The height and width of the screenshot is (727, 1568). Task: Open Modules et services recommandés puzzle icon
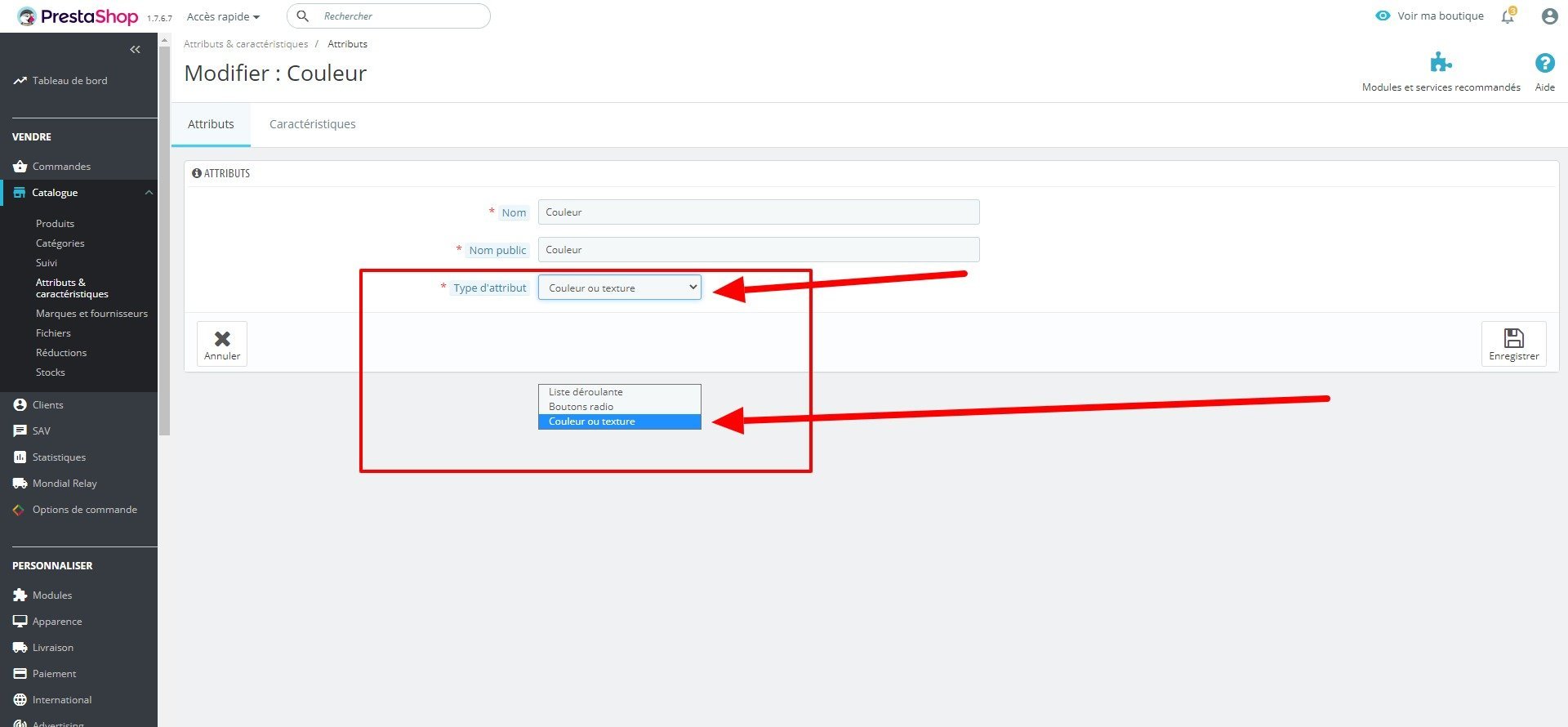tap(1441, 63)
